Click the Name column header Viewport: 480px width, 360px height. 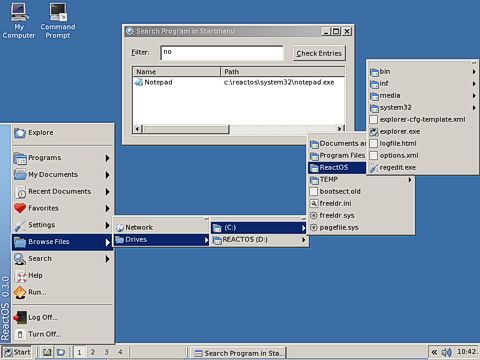tap(177, 72)
